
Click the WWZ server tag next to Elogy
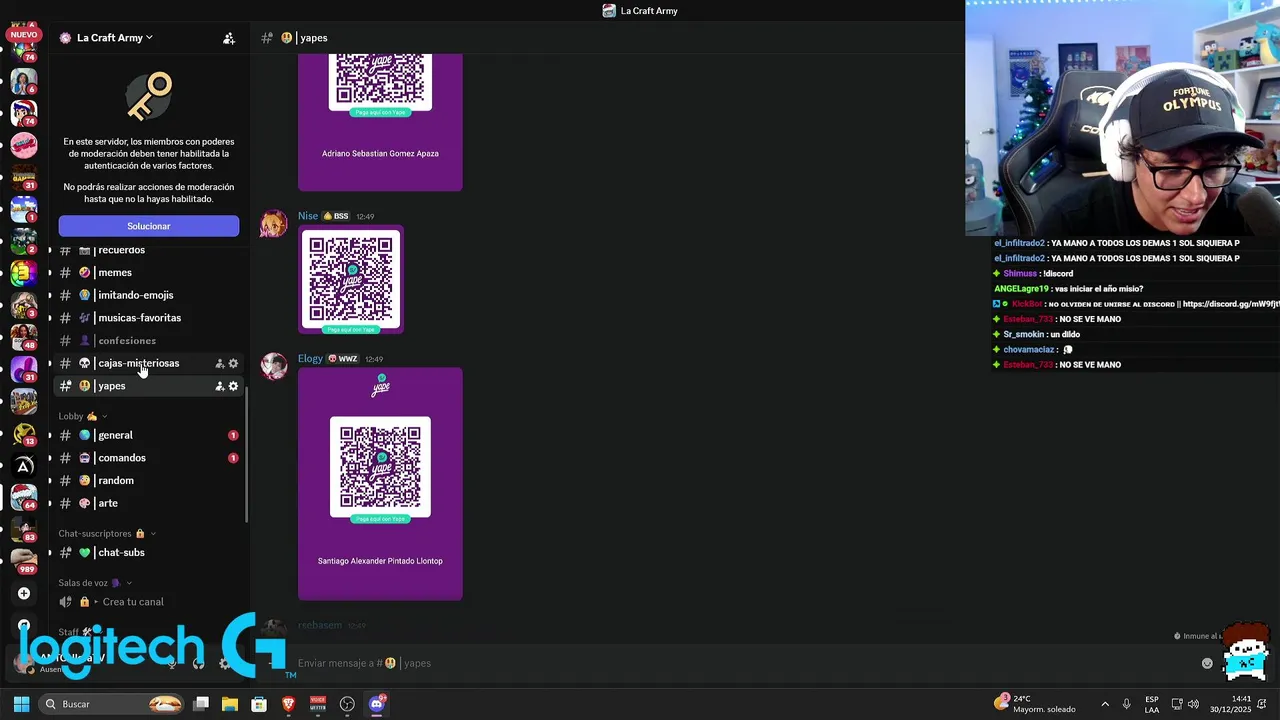343,359
